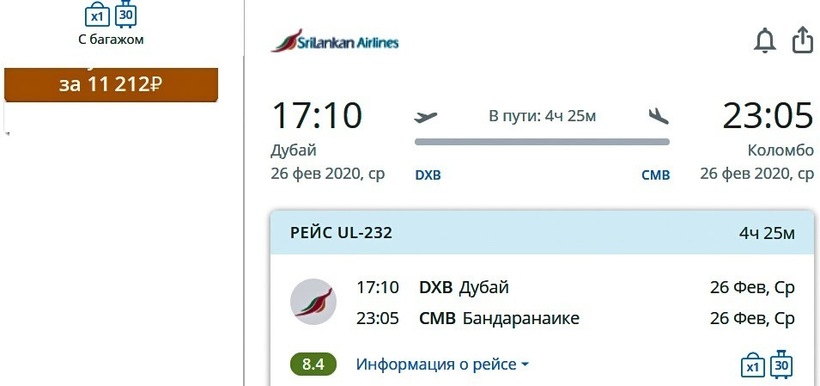Click the Бандаранаике arrival airport row
This screenshot has width=820, height=386.
pos(575,318)
